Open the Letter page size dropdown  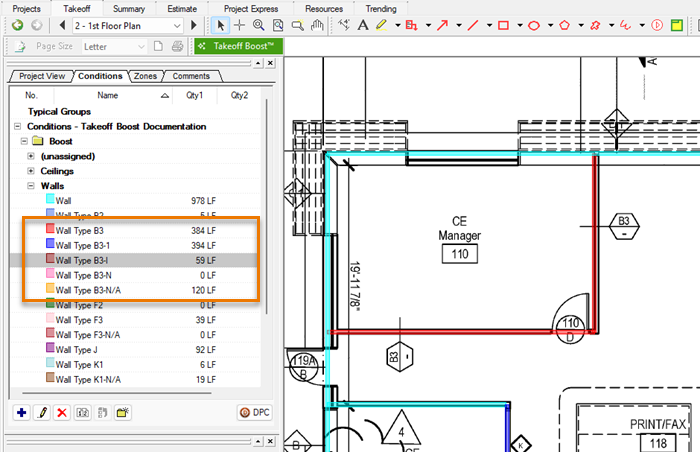tap(140, 46)
